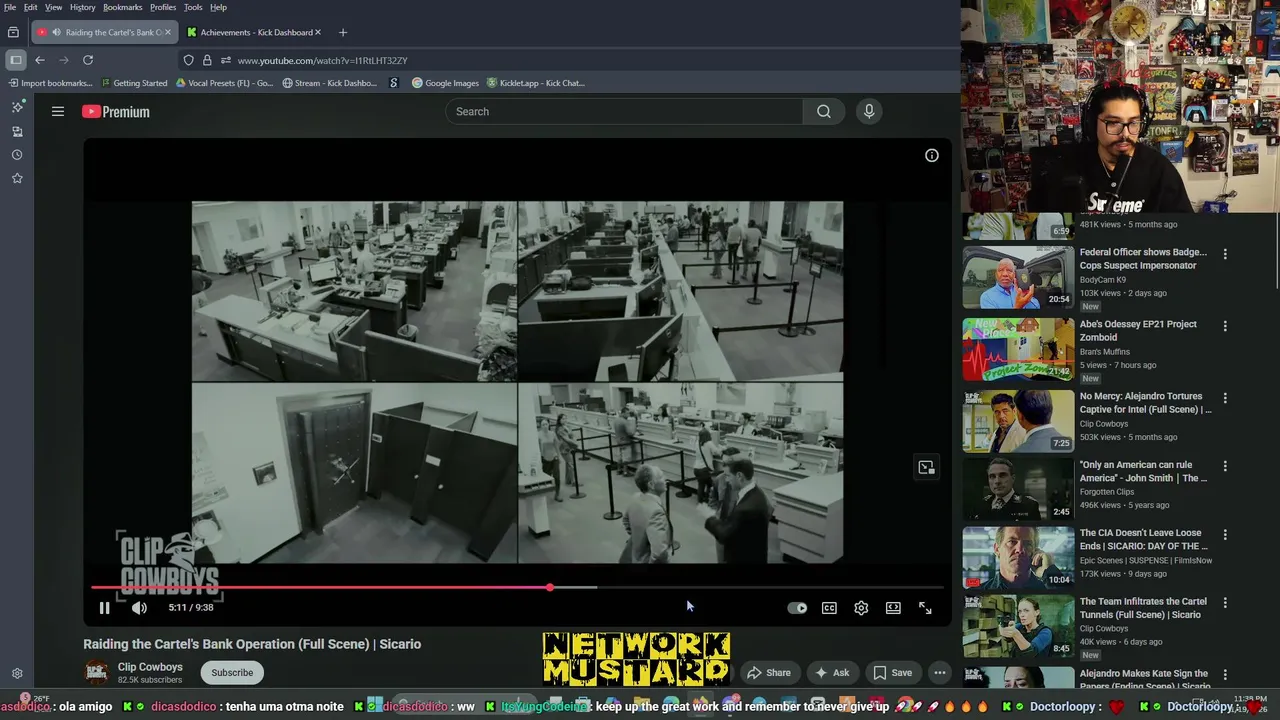Open Clip Cowboys channel name link
Image resolution: width=1280 pixels, height=720 pixels.
click(150, 667)
